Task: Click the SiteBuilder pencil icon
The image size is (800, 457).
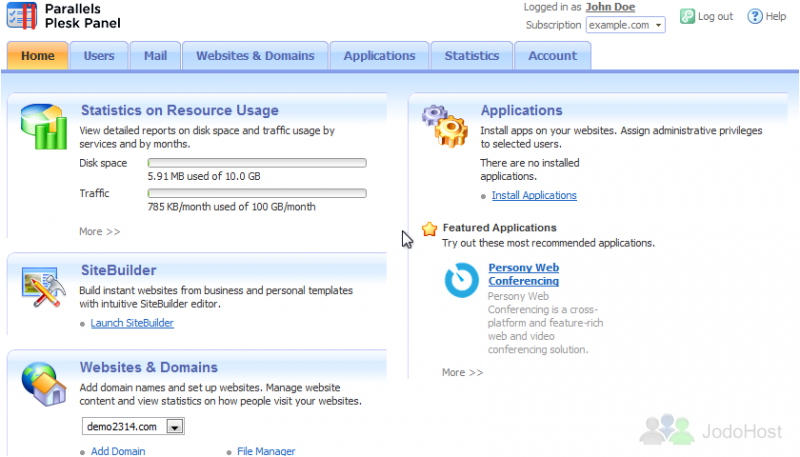Action: (x=44, y=286)
